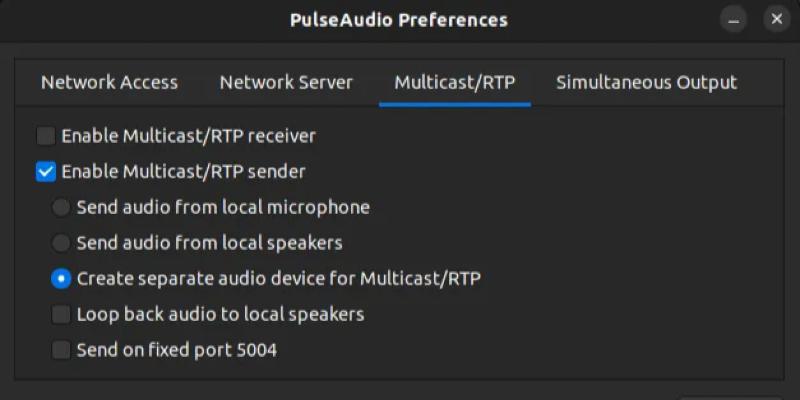
Task: Check the fixed port 5004 checkbox
Action: 62,350
